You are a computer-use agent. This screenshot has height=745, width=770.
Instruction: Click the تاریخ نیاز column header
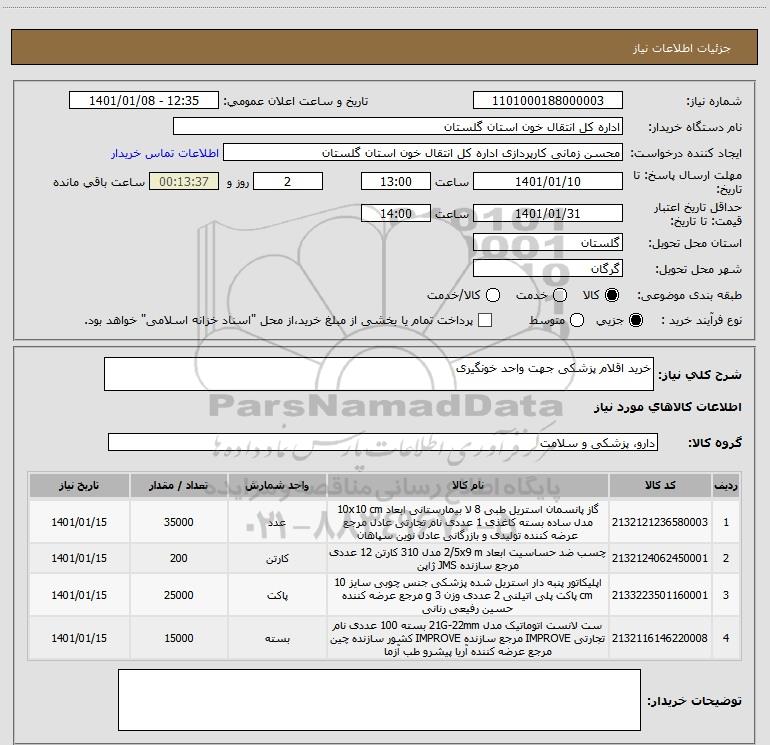(x=79, y=485)
